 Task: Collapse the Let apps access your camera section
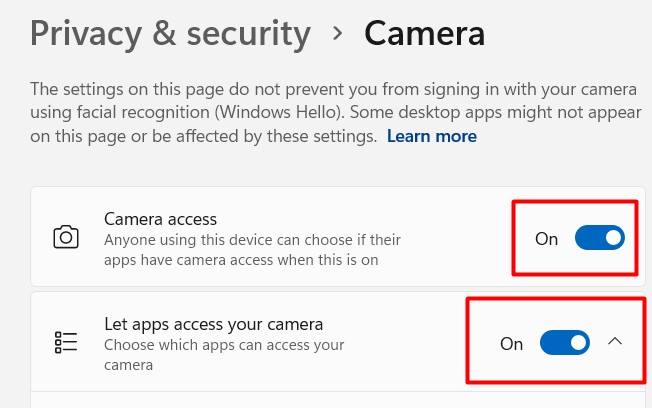(615, 342)
